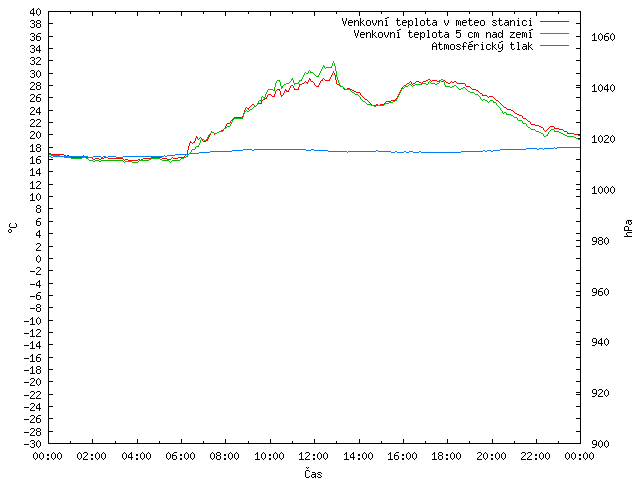640x480 pixels.
Task: Click the '10' temperature axis label
Action: (36, 197)
